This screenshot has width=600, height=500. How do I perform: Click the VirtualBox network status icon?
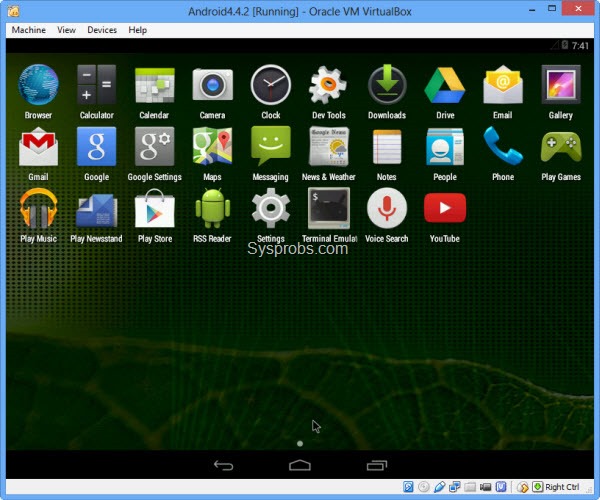[455, 487]
